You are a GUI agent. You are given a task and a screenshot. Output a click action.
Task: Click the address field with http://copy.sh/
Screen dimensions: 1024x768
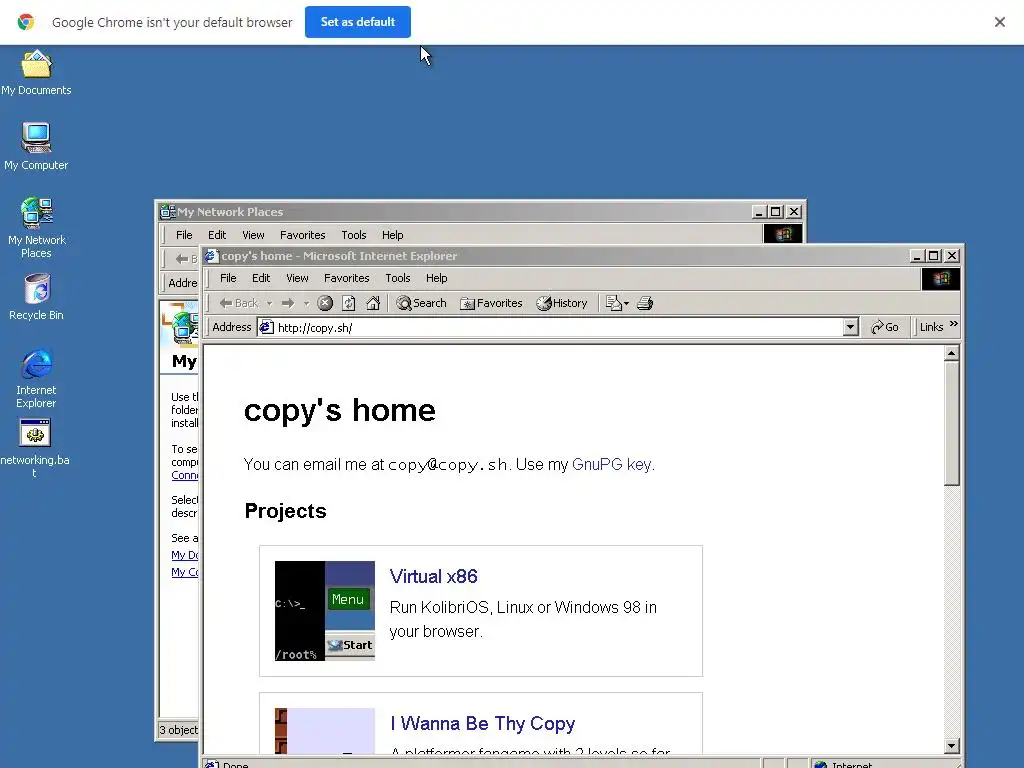tap(549, 327)
